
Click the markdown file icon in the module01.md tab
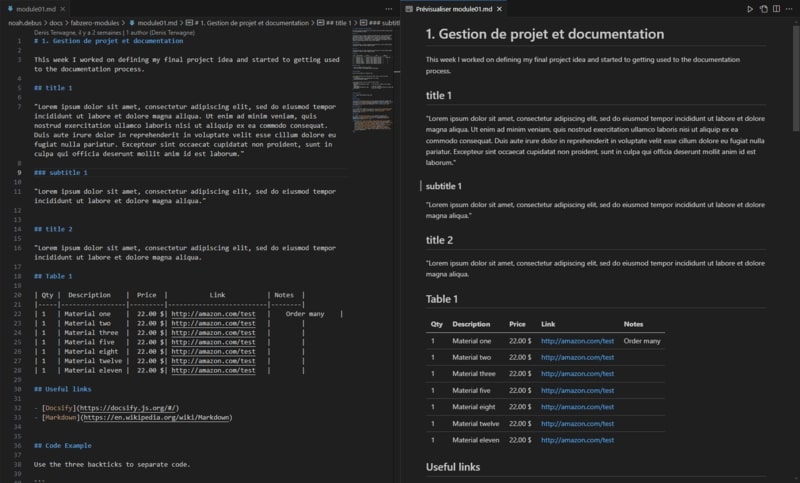(10, 9)
